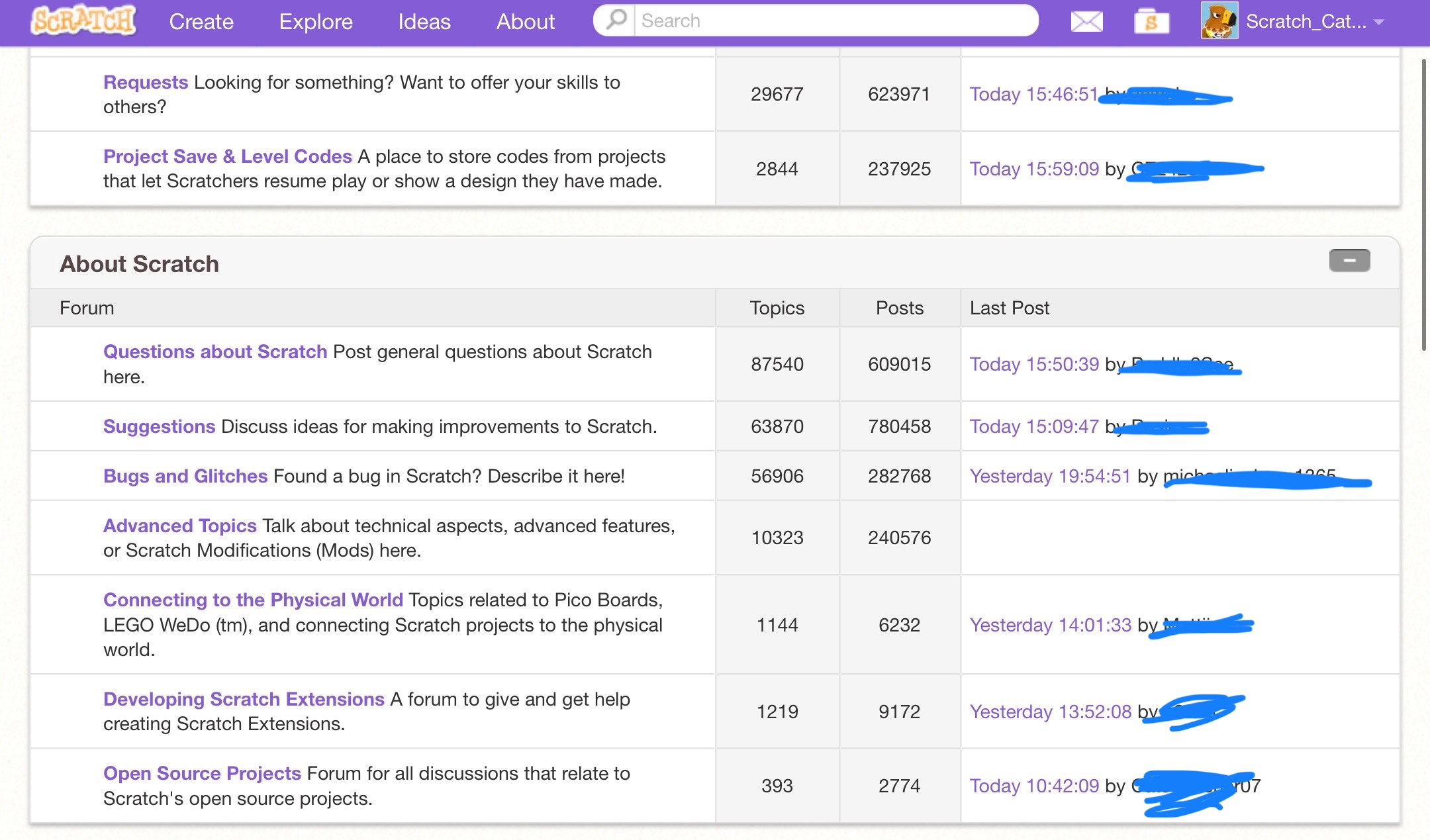
Task: Navigate to the Explore page
Action: (316, 21)
